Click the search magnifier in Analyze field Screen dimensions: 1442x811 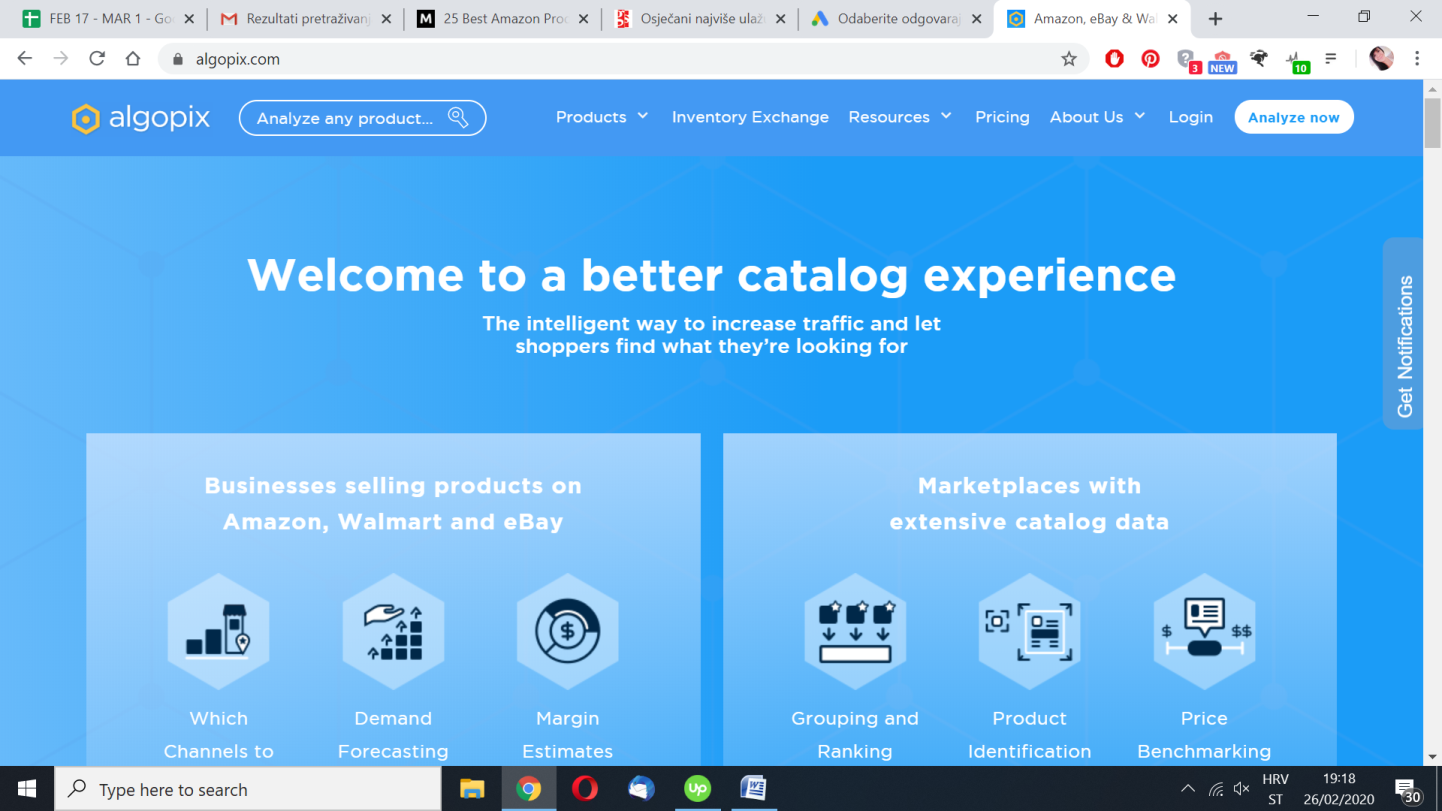[x=458, y=118]
